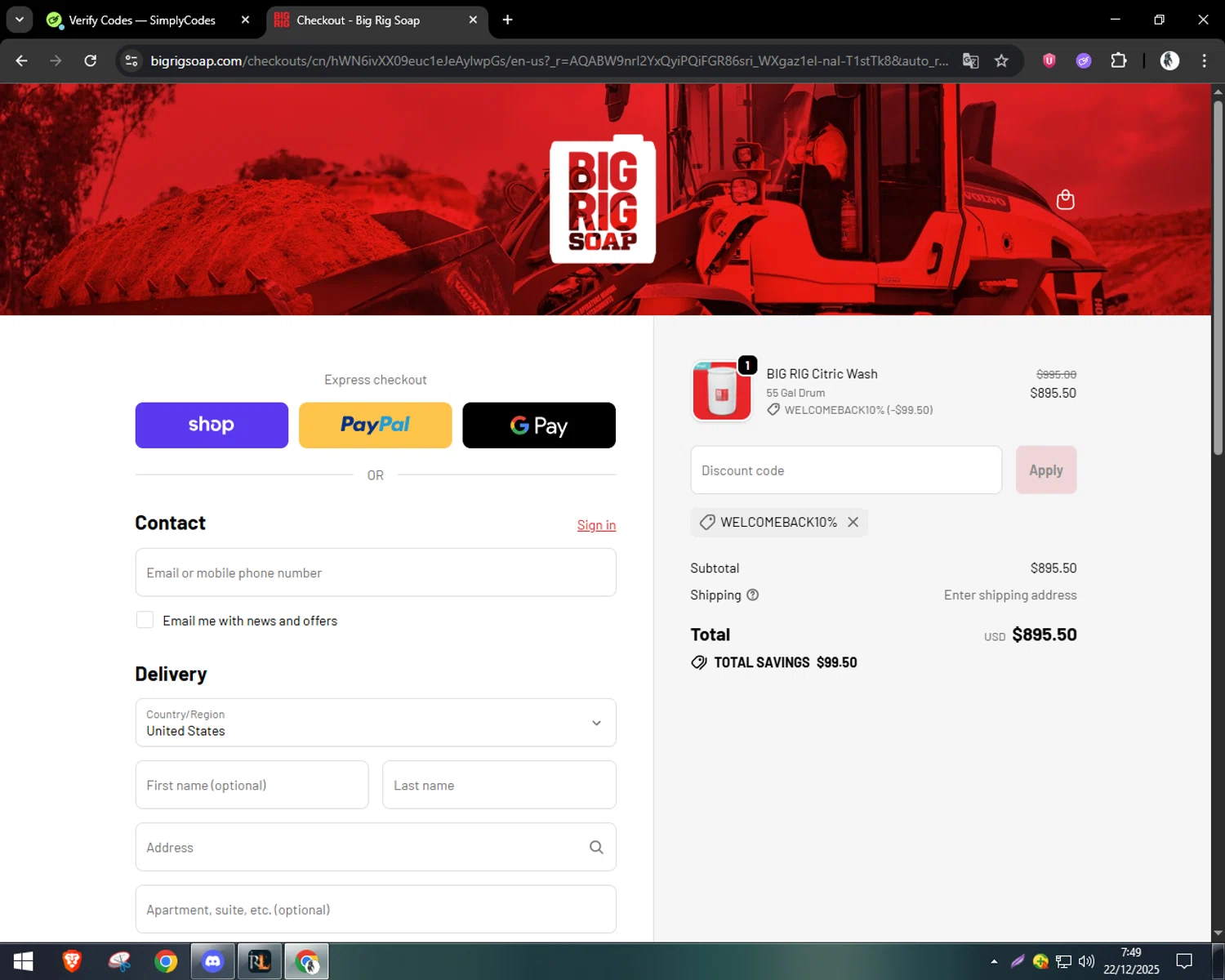Screen dimensions: 1225x980
Task: Expand the Country/Region dropdown
Action: click(376, 722)
